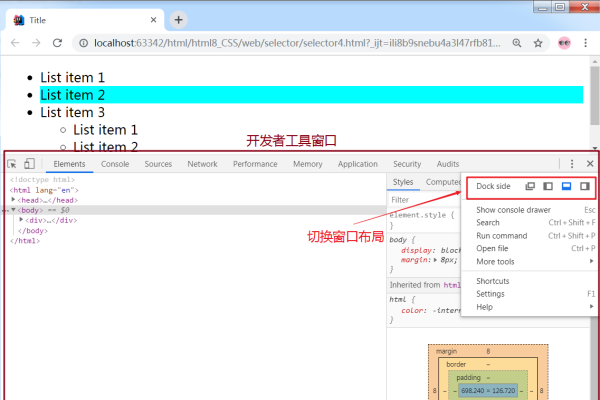The width and height of the screenshot is (600, 400).
Task: Close the DevTools panel
Action: [590, 164]
